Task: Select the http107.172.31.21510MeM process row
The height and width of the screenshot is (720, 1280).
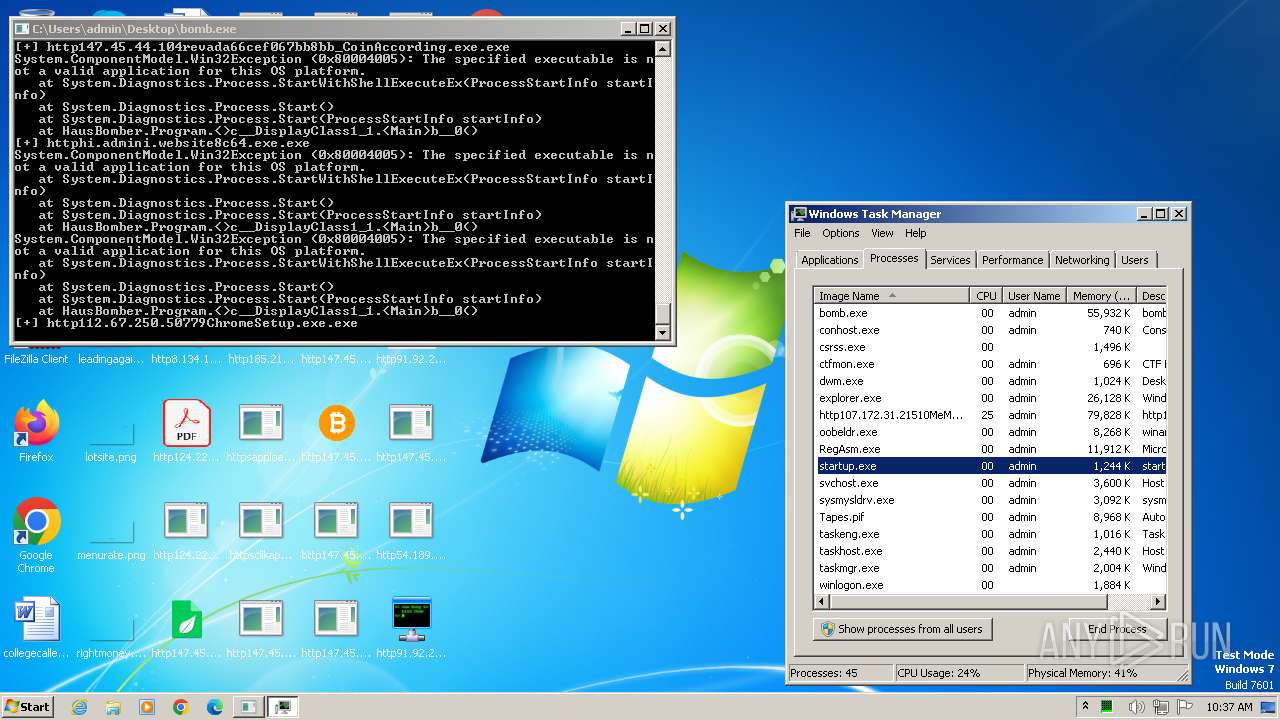Action: point(990,415)
